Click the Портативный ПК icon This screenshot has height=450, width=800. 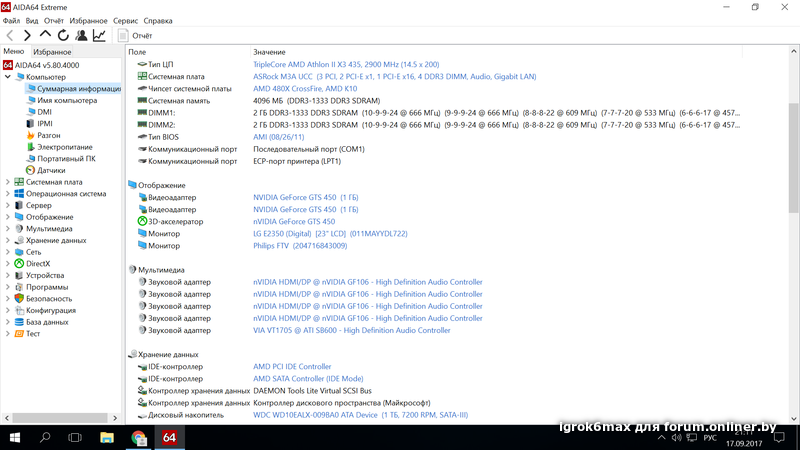[x=30, y=159]
